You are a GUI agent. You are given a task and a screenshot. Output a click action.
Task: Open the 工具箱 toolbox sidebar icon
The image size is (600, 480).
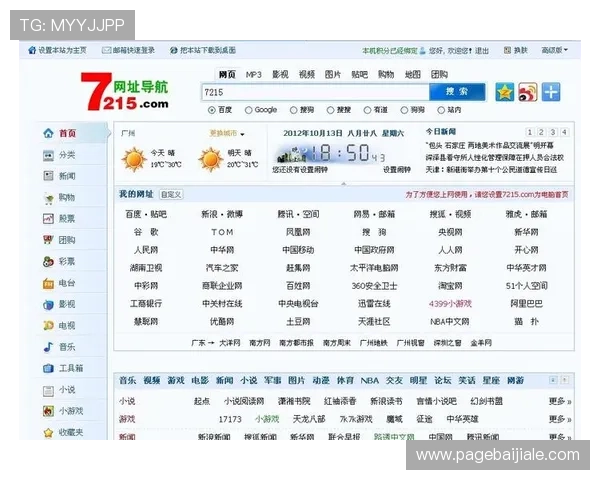[x=48, y=368]
